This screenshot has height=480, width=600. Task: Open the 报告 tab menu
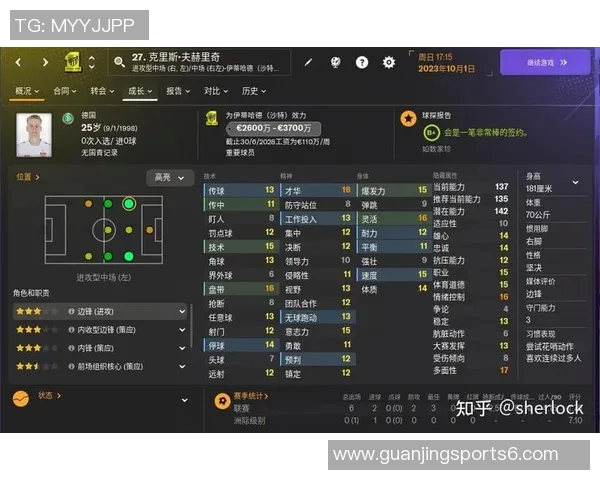coord(178,91)
